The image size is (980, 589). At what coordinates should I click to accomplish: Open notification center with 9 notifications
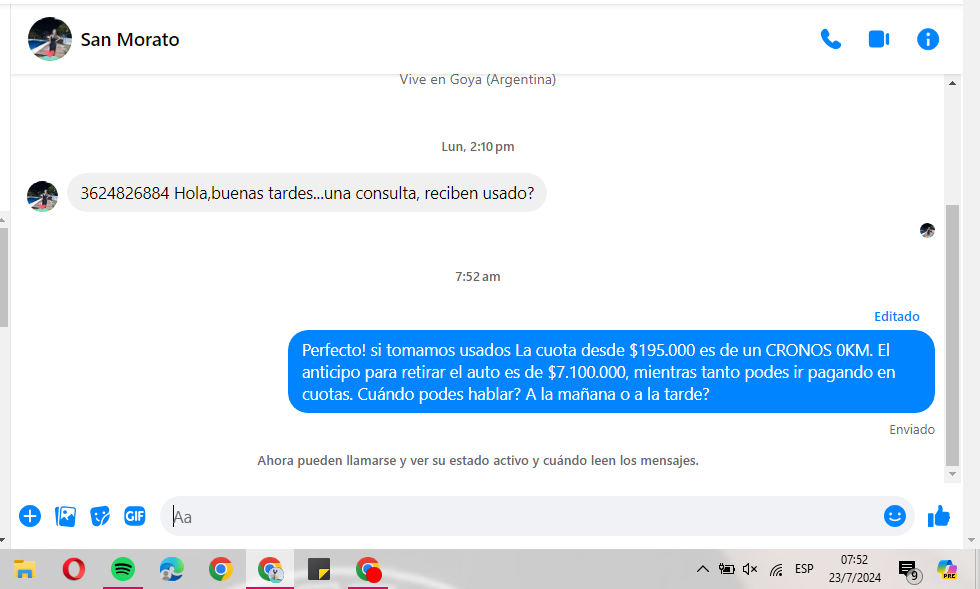(909, 570)
